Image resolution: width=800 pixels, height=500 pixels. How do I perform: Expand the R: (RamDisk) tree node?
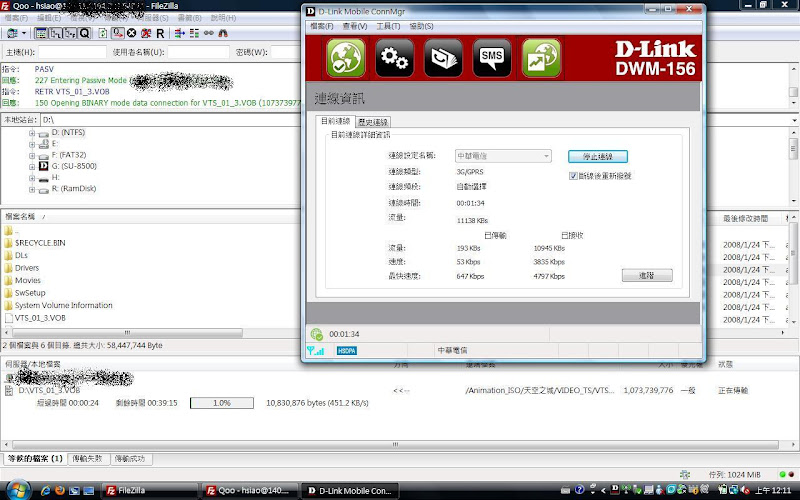(32, 189)
